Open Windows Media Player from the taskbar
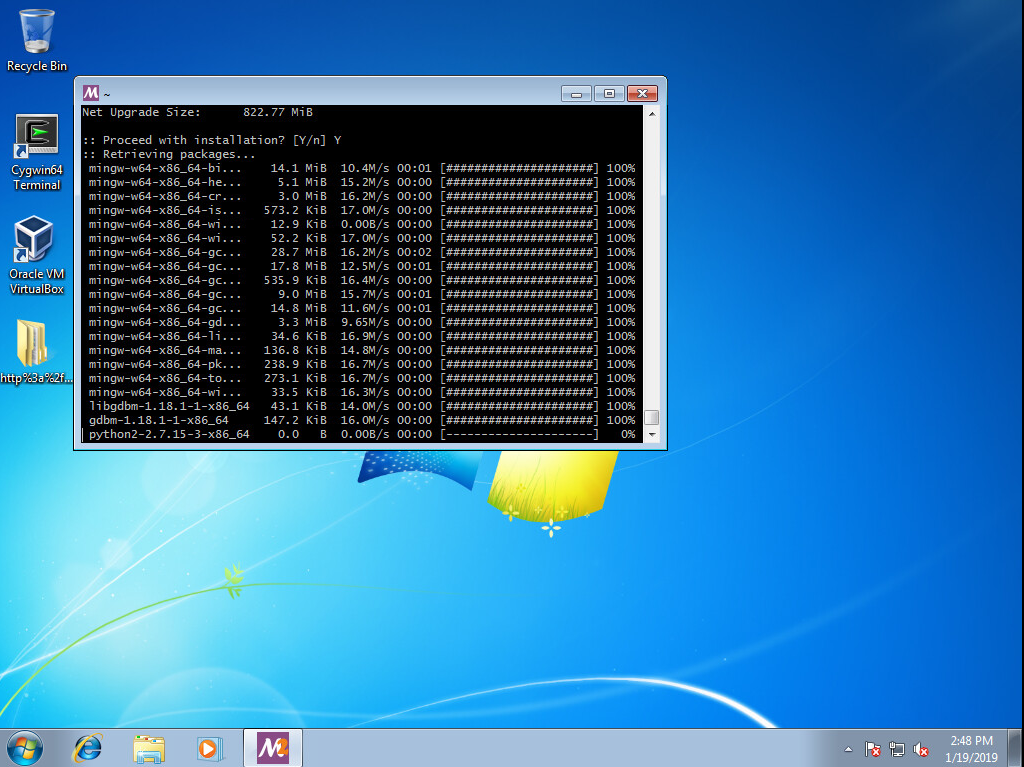The width and height of the screenshot is (1024, 767). [x=209, y=747]
